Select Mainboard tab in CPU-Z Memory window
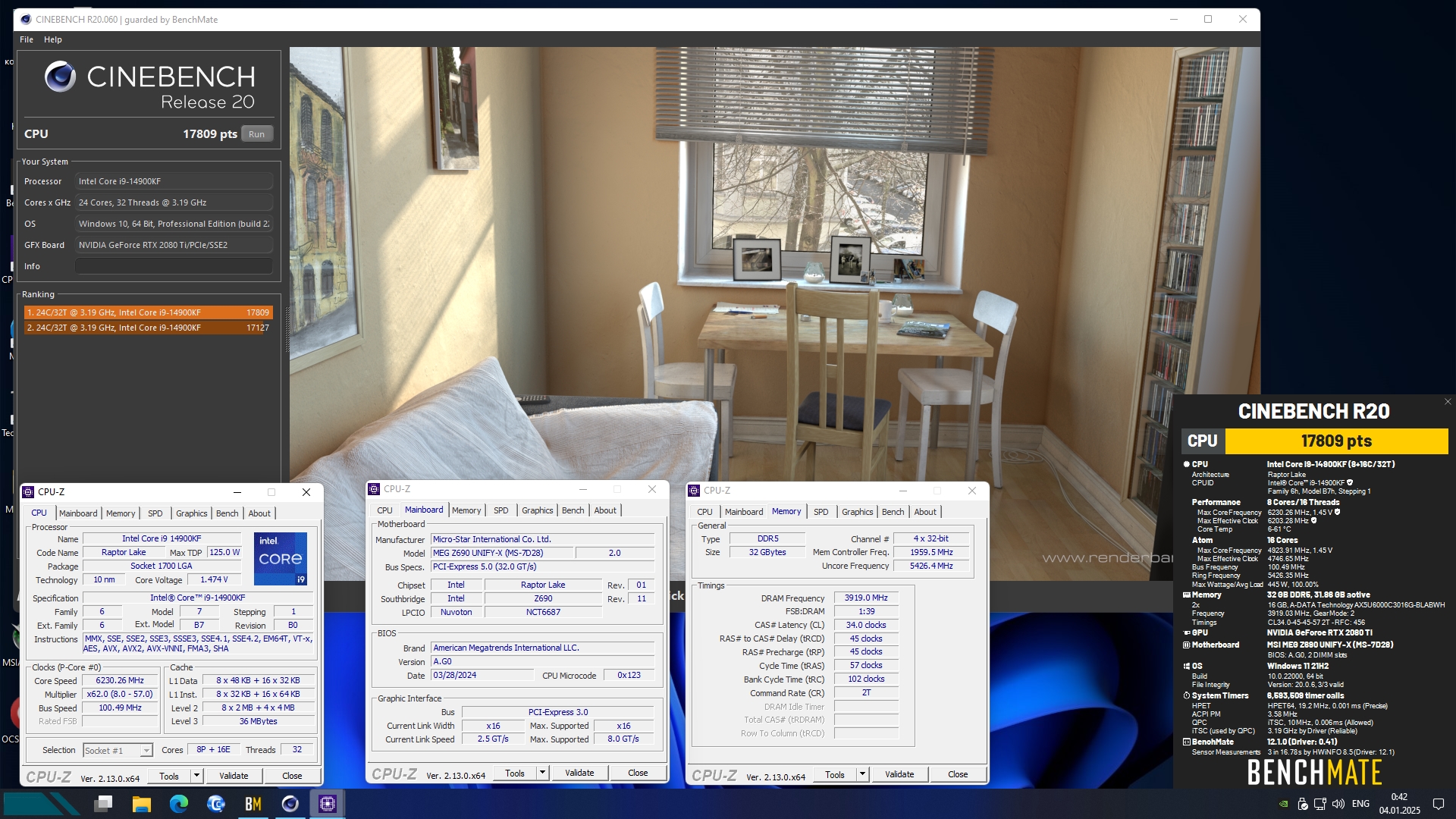The image size is (1456, 819). (x=744, y=512)
